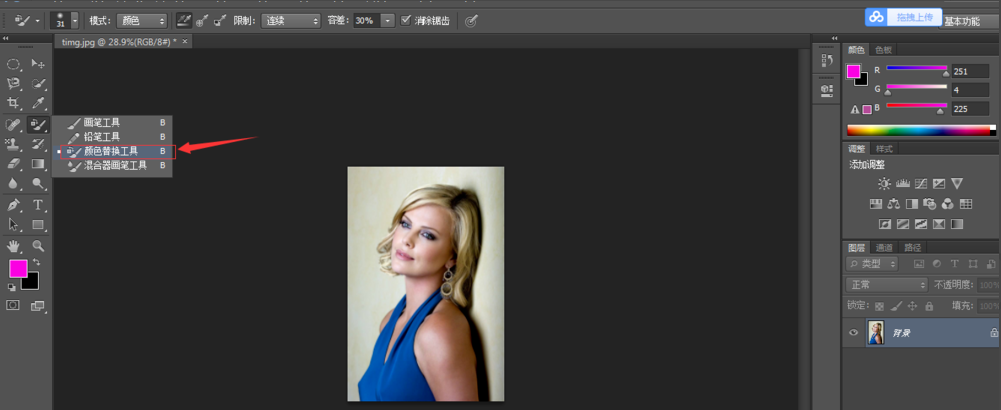Select the Pen tool

pyautogui.click(x=13, y=205)
